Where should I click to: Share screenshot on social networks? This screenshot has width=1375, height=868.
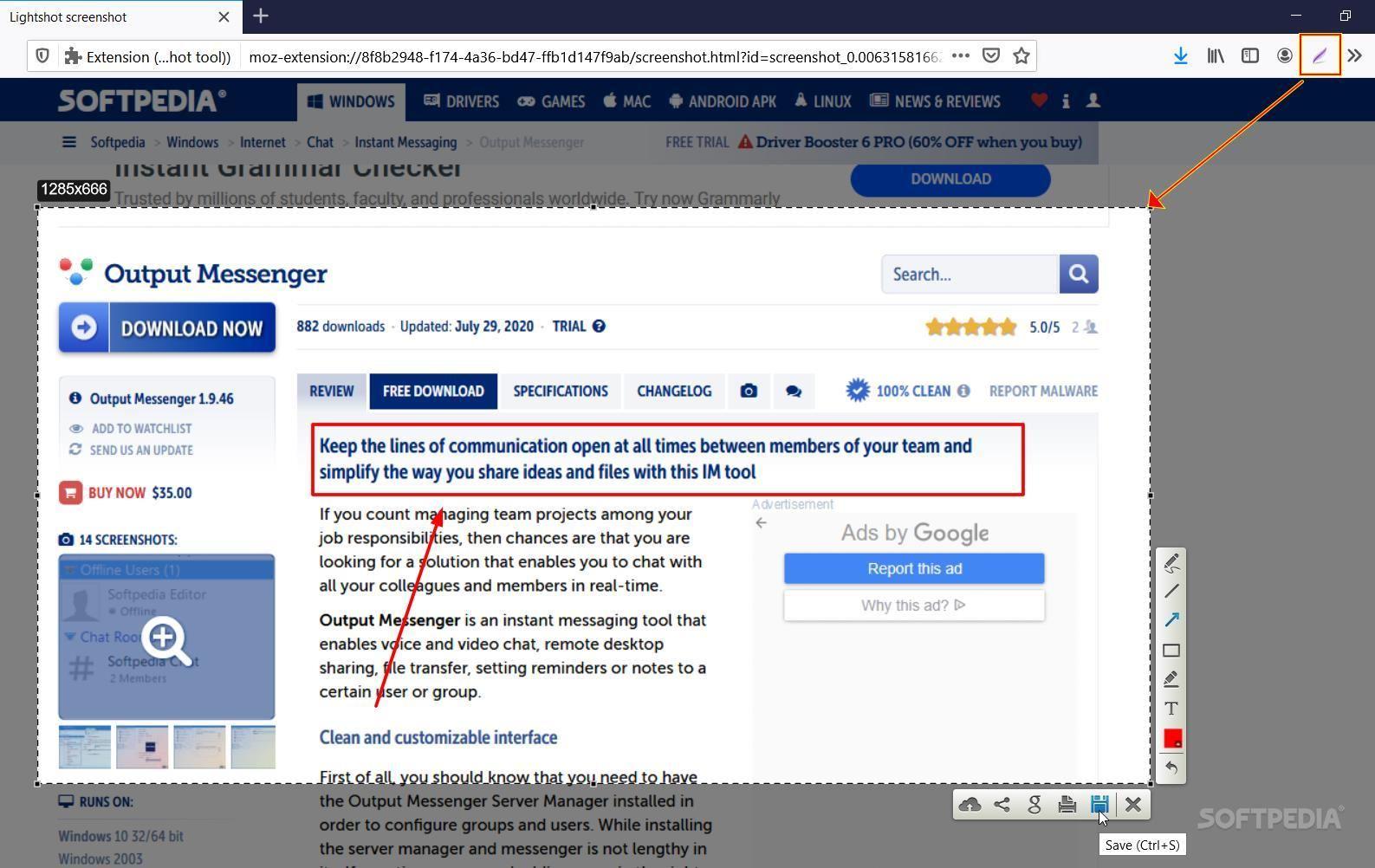tap(1002, 805)
